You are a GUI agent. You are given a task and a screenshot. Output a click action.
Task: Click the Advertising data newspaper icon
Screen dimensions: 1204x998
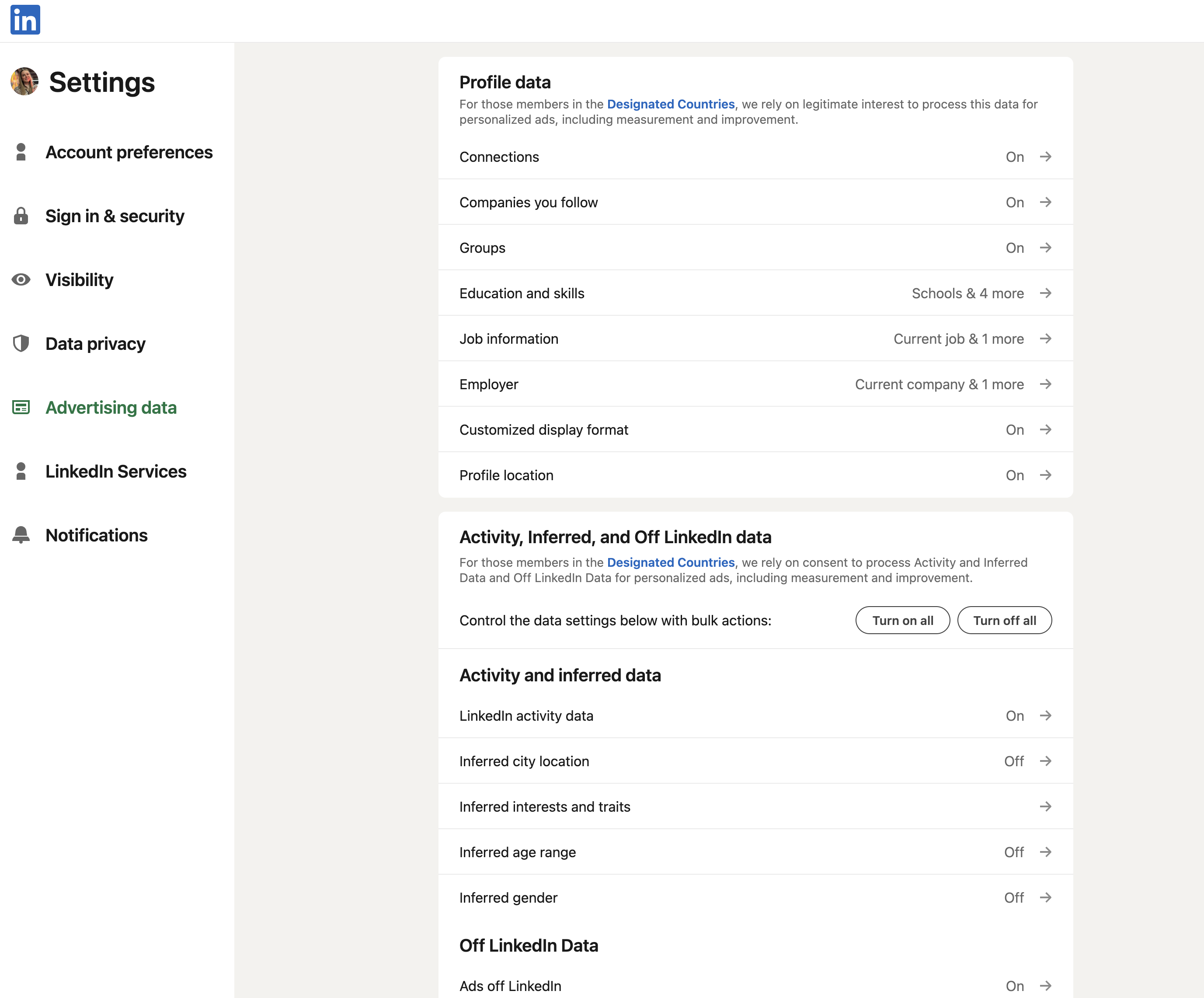[x=21, y=407]
